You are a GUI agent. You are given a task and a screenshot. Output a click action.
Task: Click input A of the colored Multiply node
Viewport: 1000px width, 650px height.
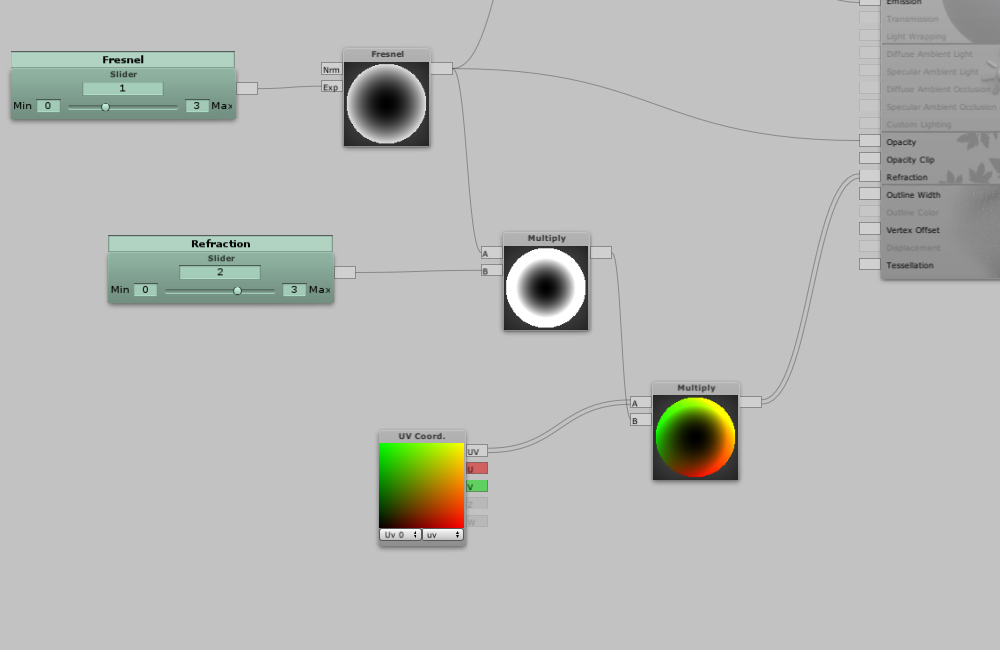click(641, 403)
